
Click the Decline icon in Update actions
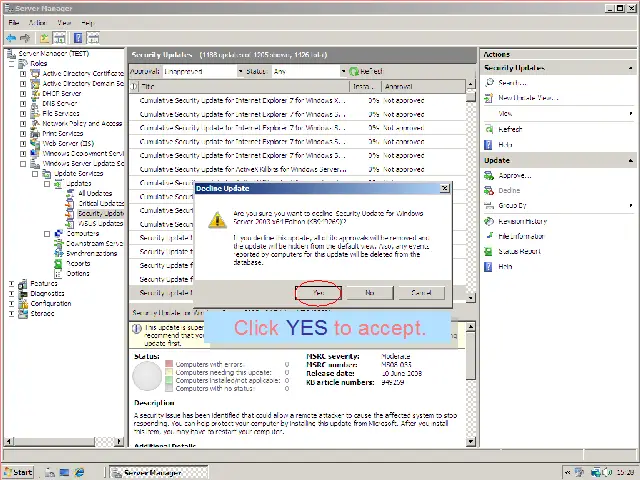489,191
